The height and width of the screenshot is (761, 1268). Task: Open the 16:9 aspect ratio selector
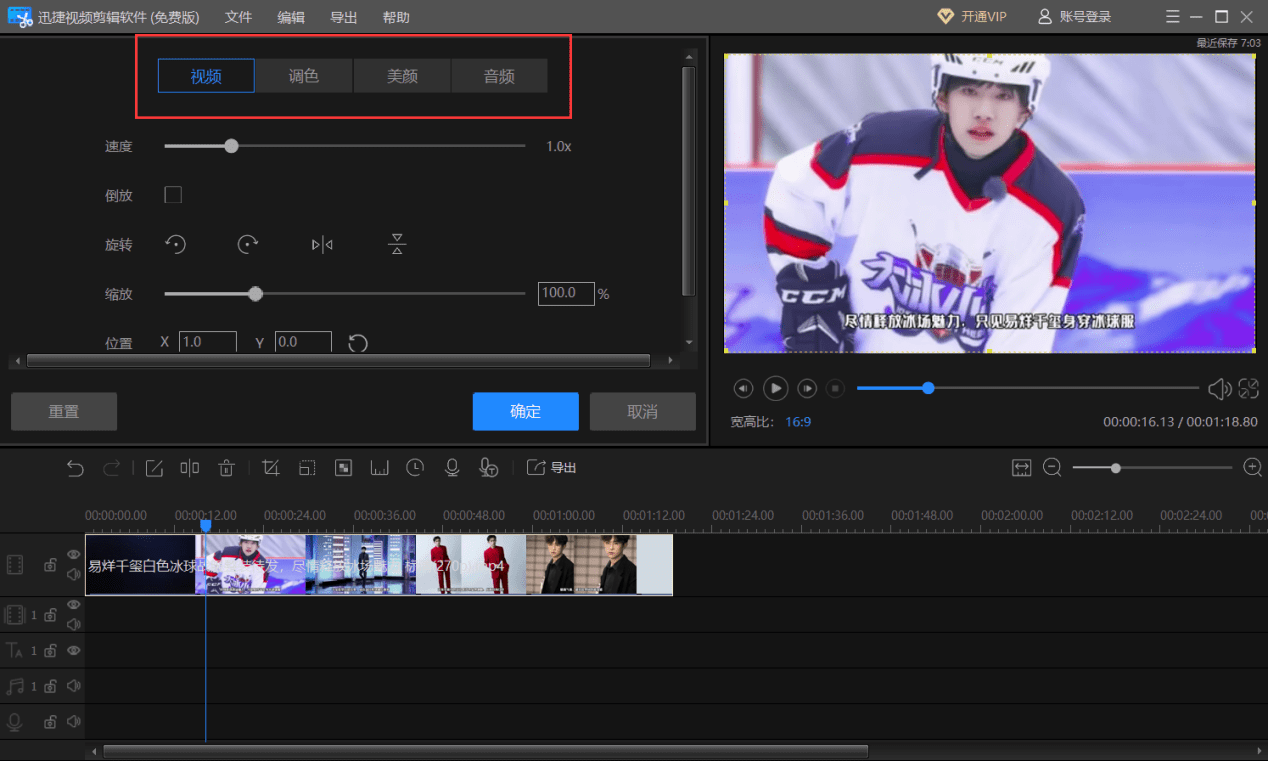[798, 422]
